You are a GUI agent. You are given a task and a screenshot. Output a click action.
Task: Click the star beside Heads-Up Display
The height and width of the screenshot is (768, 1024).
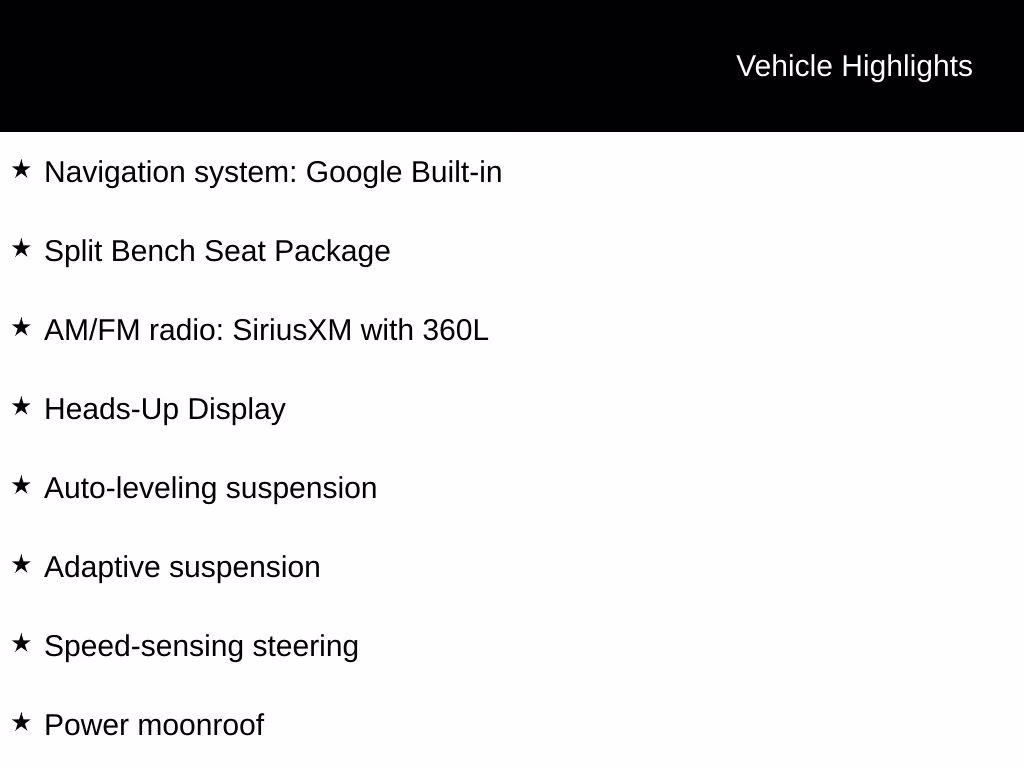coord(21,407)
